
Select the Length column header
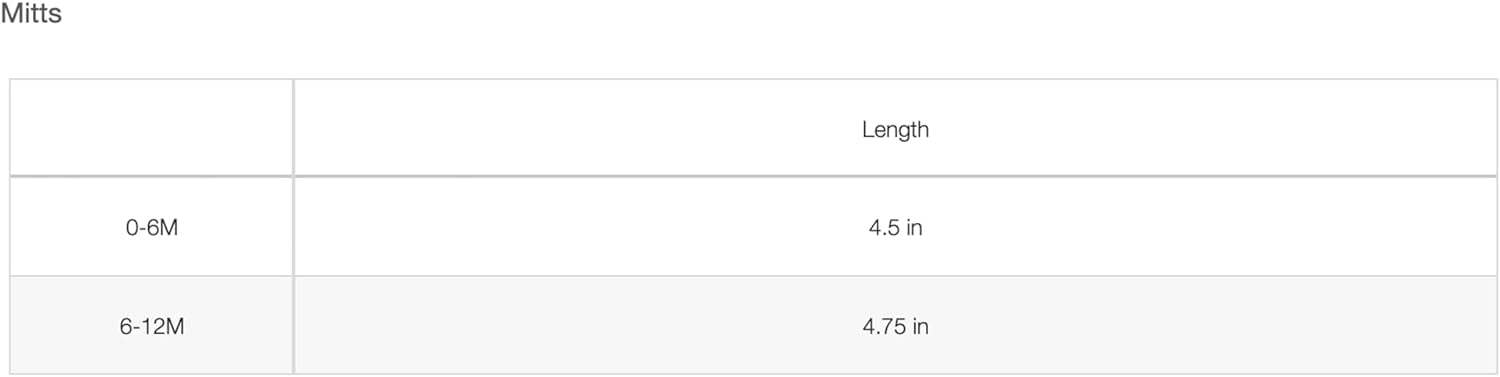point(895,128)
